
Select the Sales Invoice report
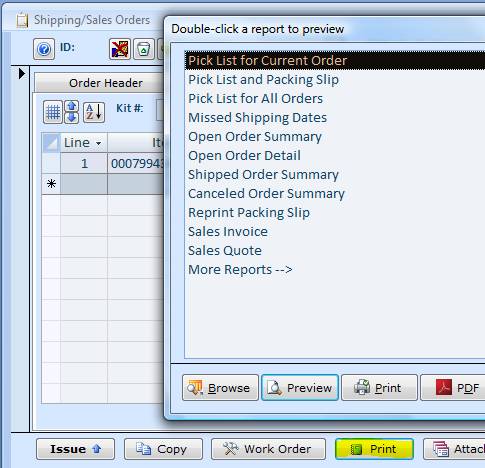click(228, 231)
